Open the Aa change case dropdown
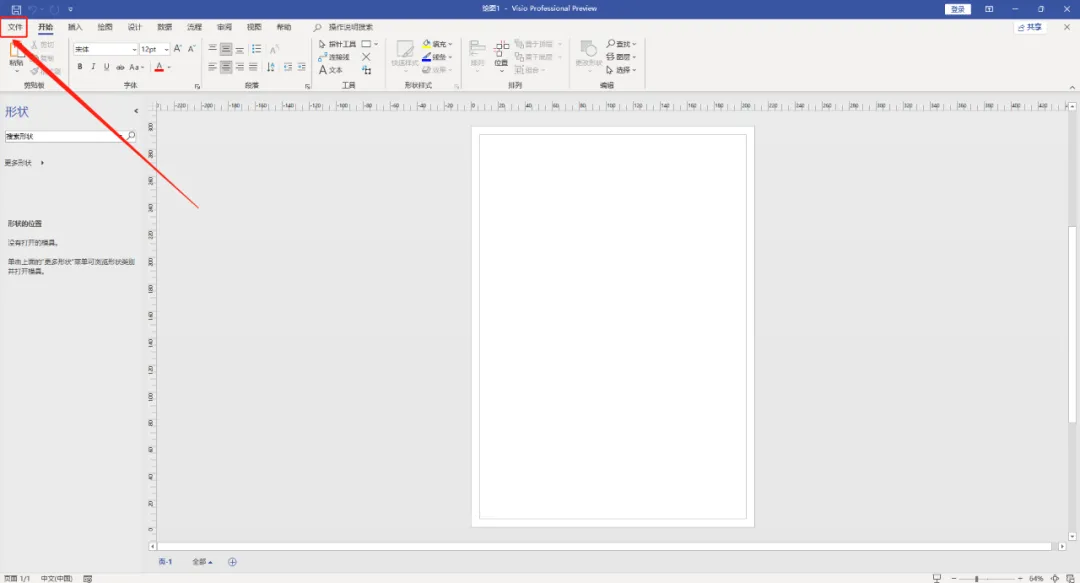This screenshot has height=583, width=1080. point(136,67)
